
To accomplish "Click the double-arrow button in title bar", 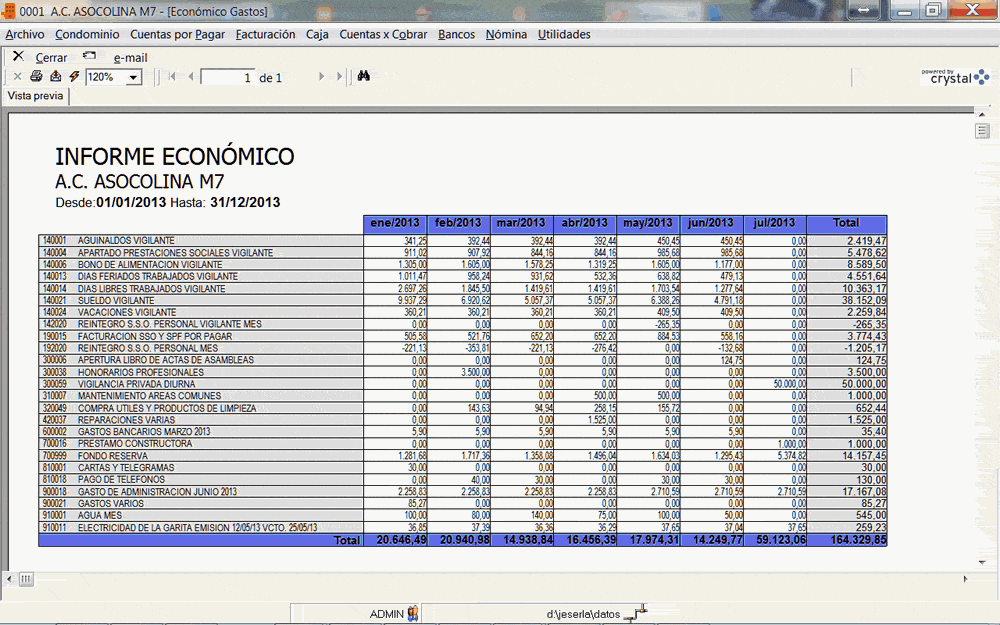I will [864, 10].
